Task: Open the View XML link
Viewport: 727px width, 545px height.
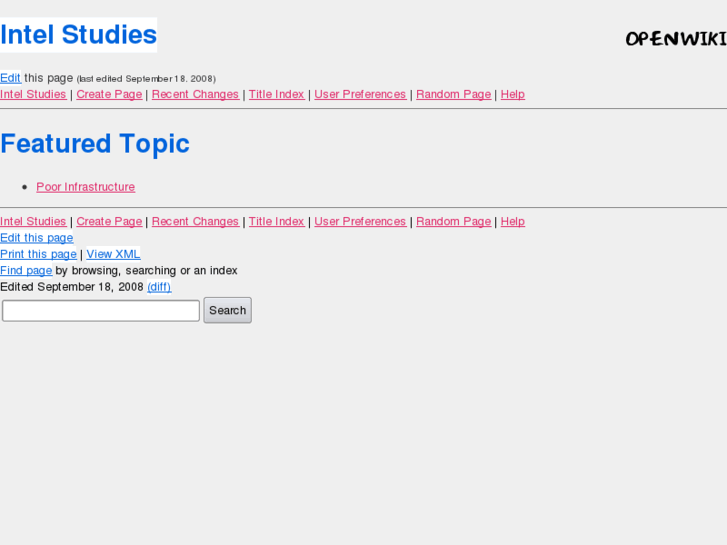Action: pos(113,254)
